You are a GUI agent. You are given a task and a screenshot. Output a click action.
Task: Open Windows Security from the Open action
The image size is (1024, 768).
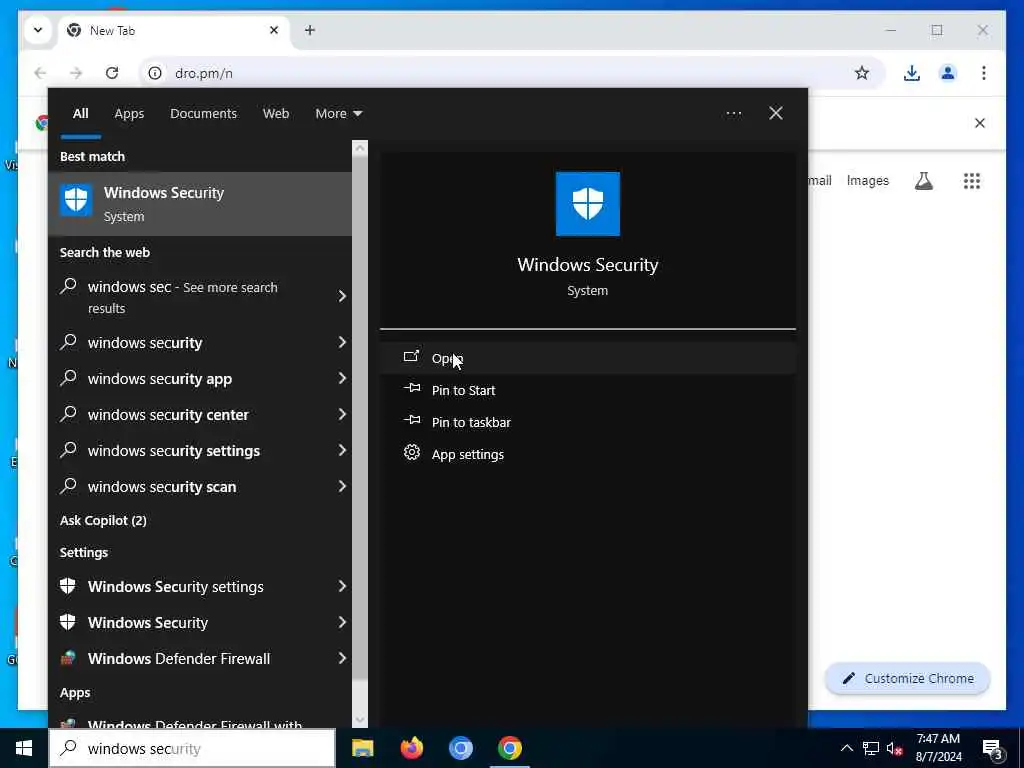(x=587, y=359)
